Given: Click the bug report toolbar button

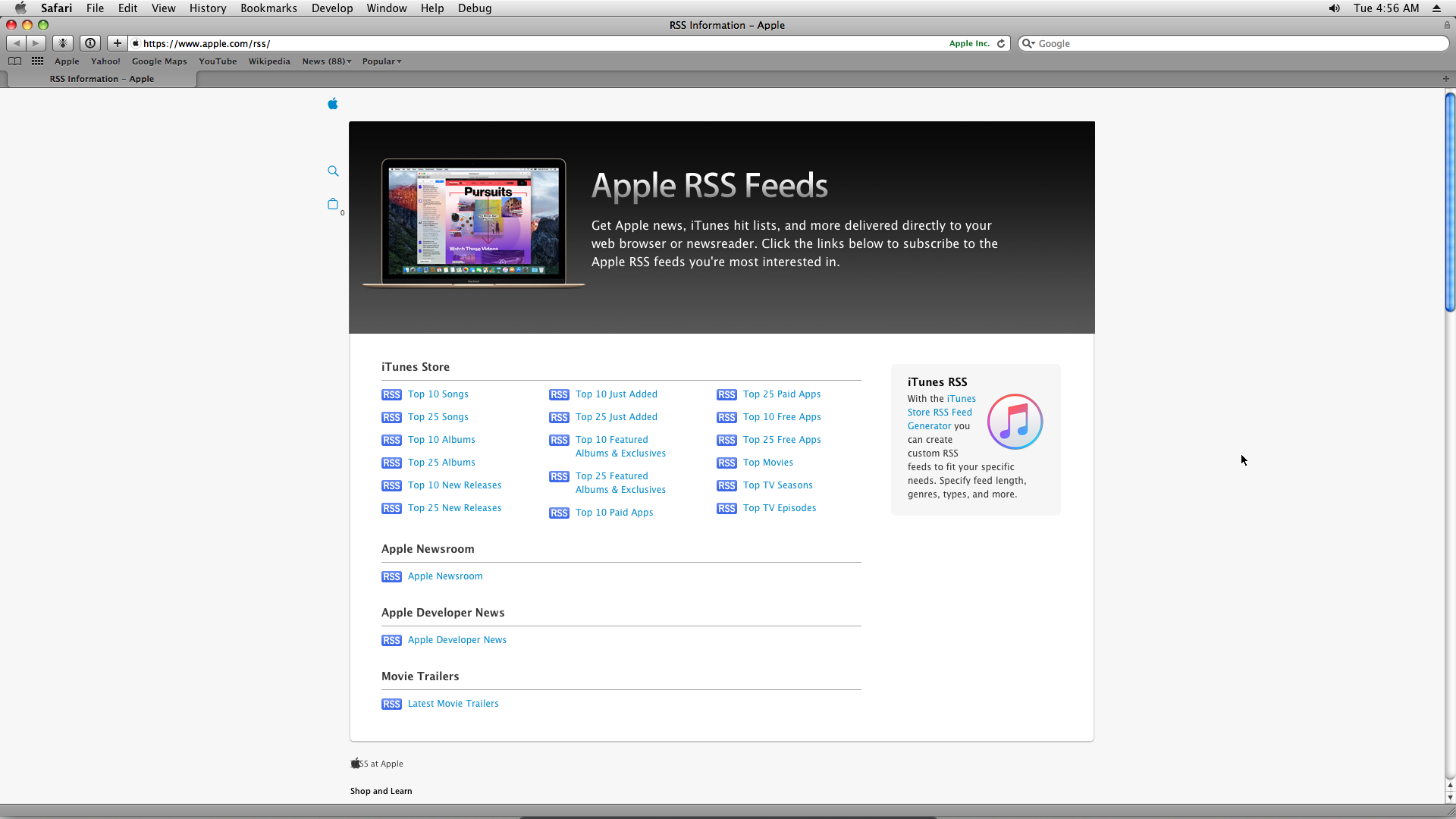Looking at the screenshot, I should pyautogui.click(x=63, y=43).
